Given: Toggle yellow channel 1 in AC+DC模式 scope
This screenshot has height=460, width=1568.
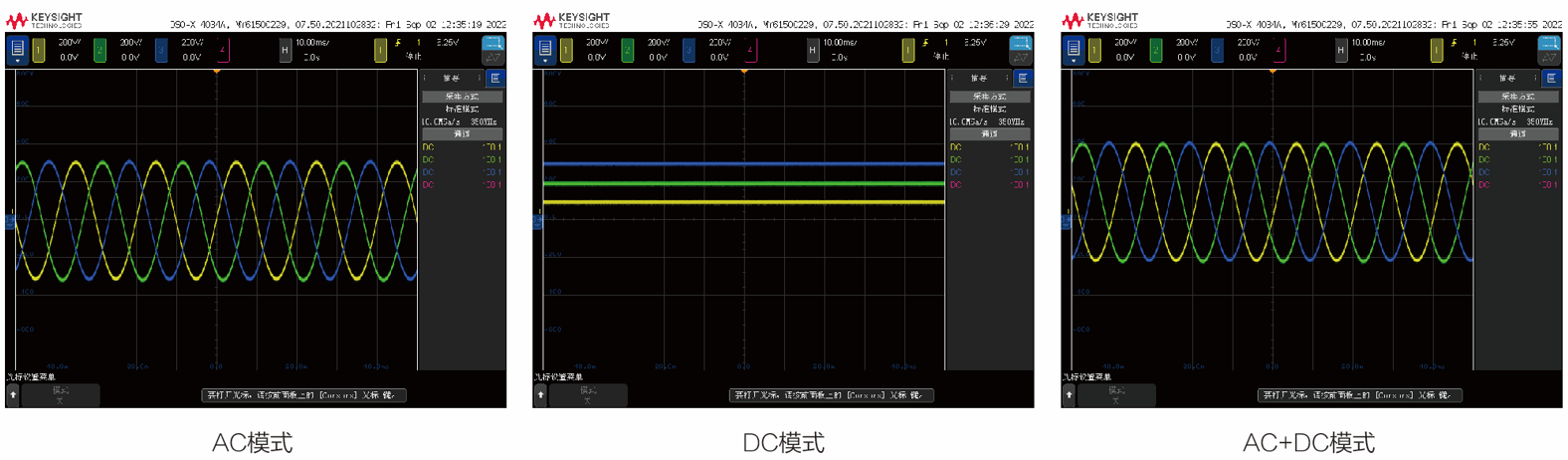Looking at the screenshot, I should [1094, 50].
